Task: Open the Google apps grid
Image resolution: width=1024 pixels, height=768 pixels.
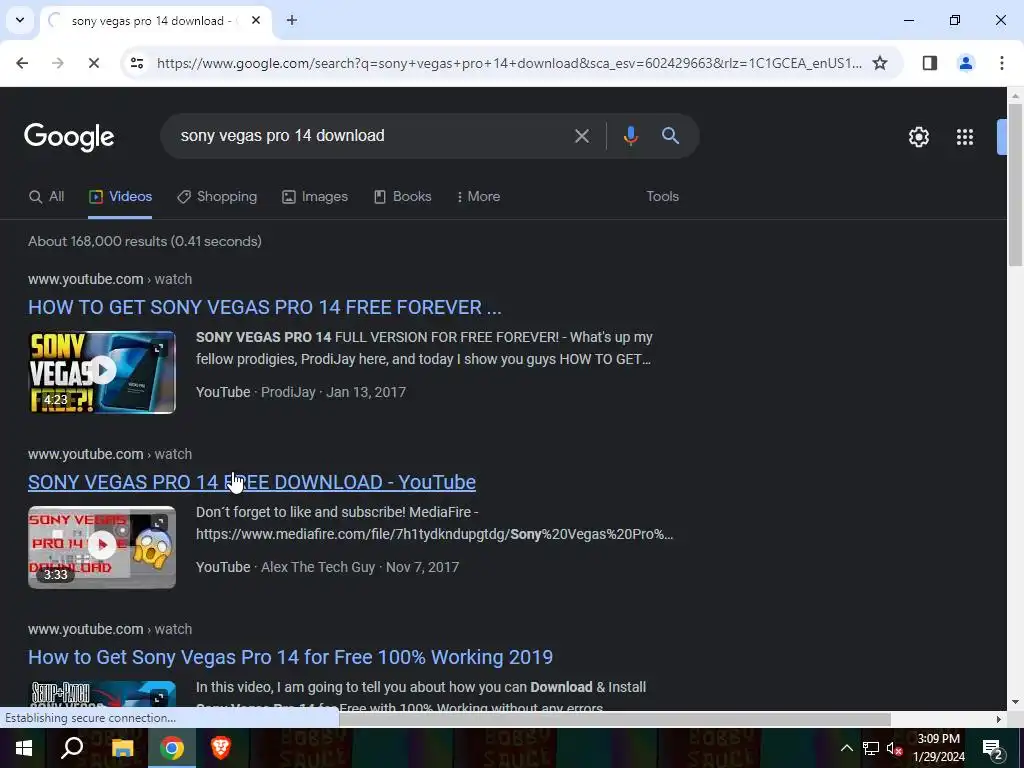Action: click(965, 136)
